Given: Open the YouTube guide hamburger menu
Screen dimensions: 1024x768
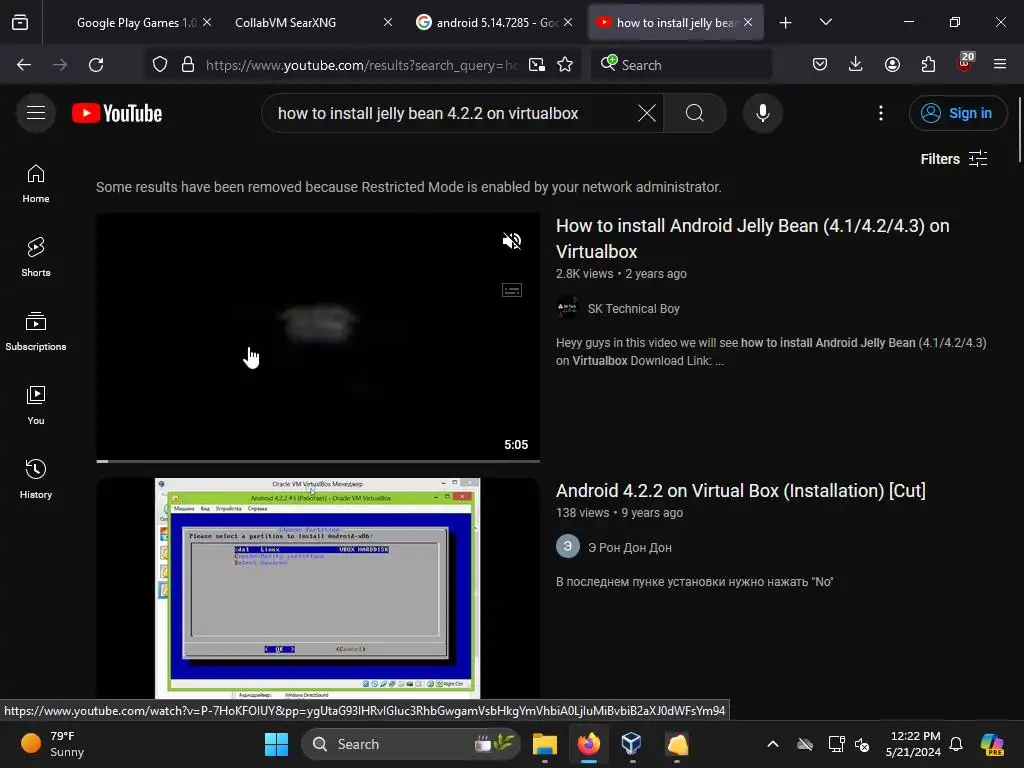Looking at the screenshot, I should tap(36, 113).
